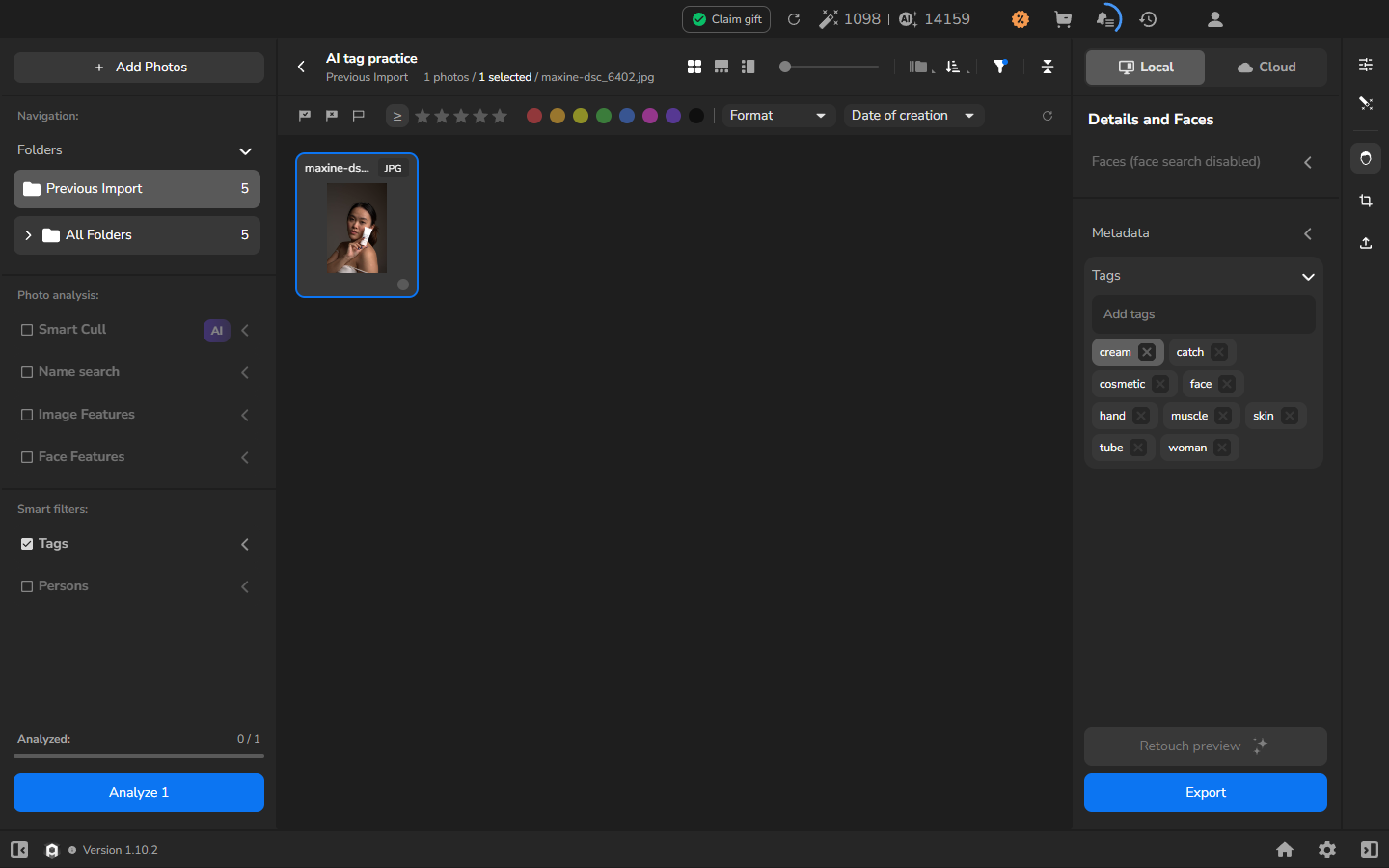This screenshot has width=1389, height=868.
Task: Expand the Smart Cull options chevron
Action: click(x=245, y=331)
